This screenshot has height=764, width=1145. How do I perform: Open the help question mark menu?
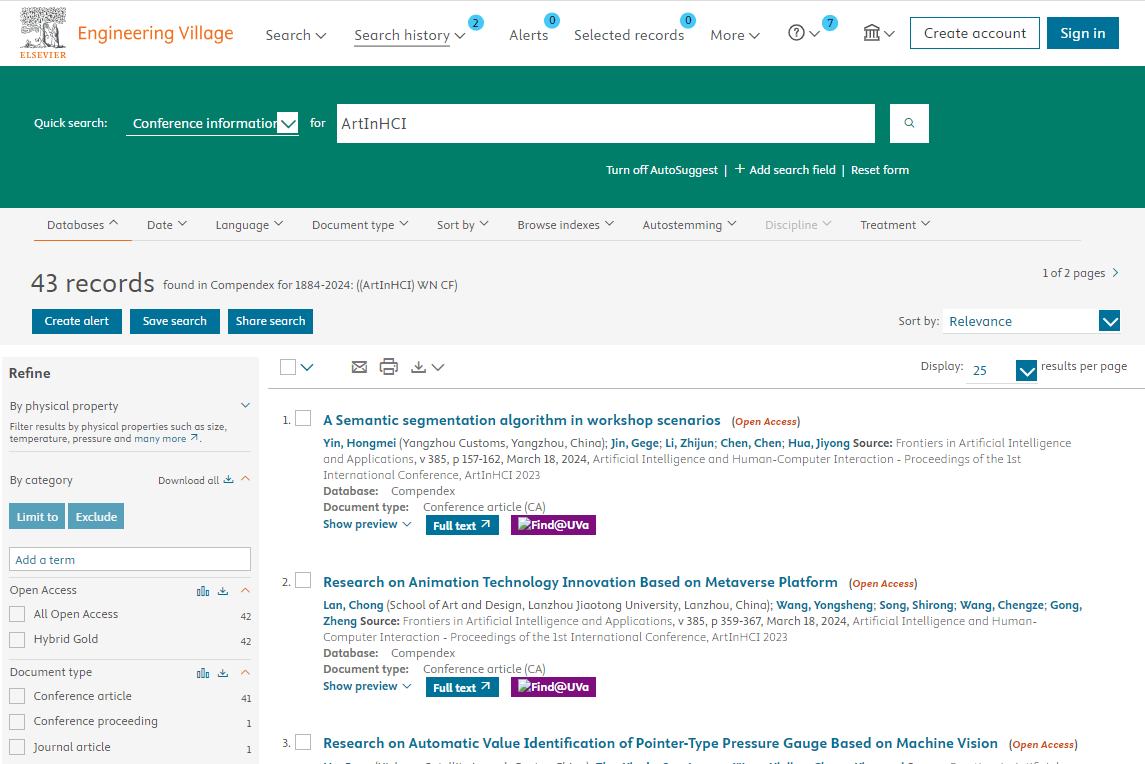(803, 34)
